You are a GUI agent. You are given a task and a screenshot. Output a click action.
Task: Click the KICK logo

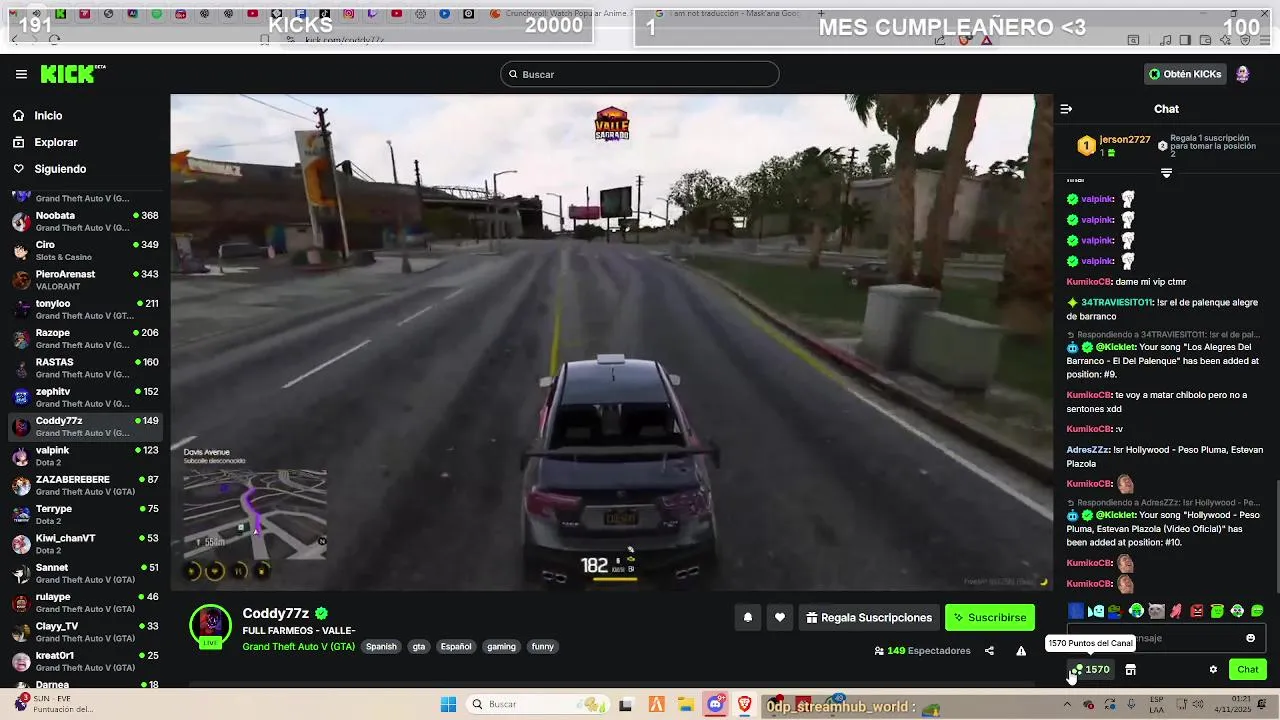coord(72,74)
